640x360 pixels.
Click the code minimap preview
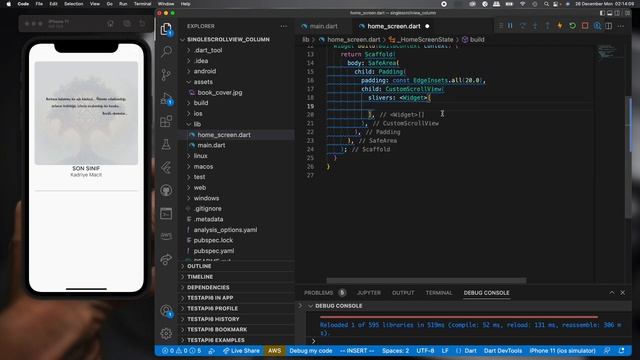[607, 52]
